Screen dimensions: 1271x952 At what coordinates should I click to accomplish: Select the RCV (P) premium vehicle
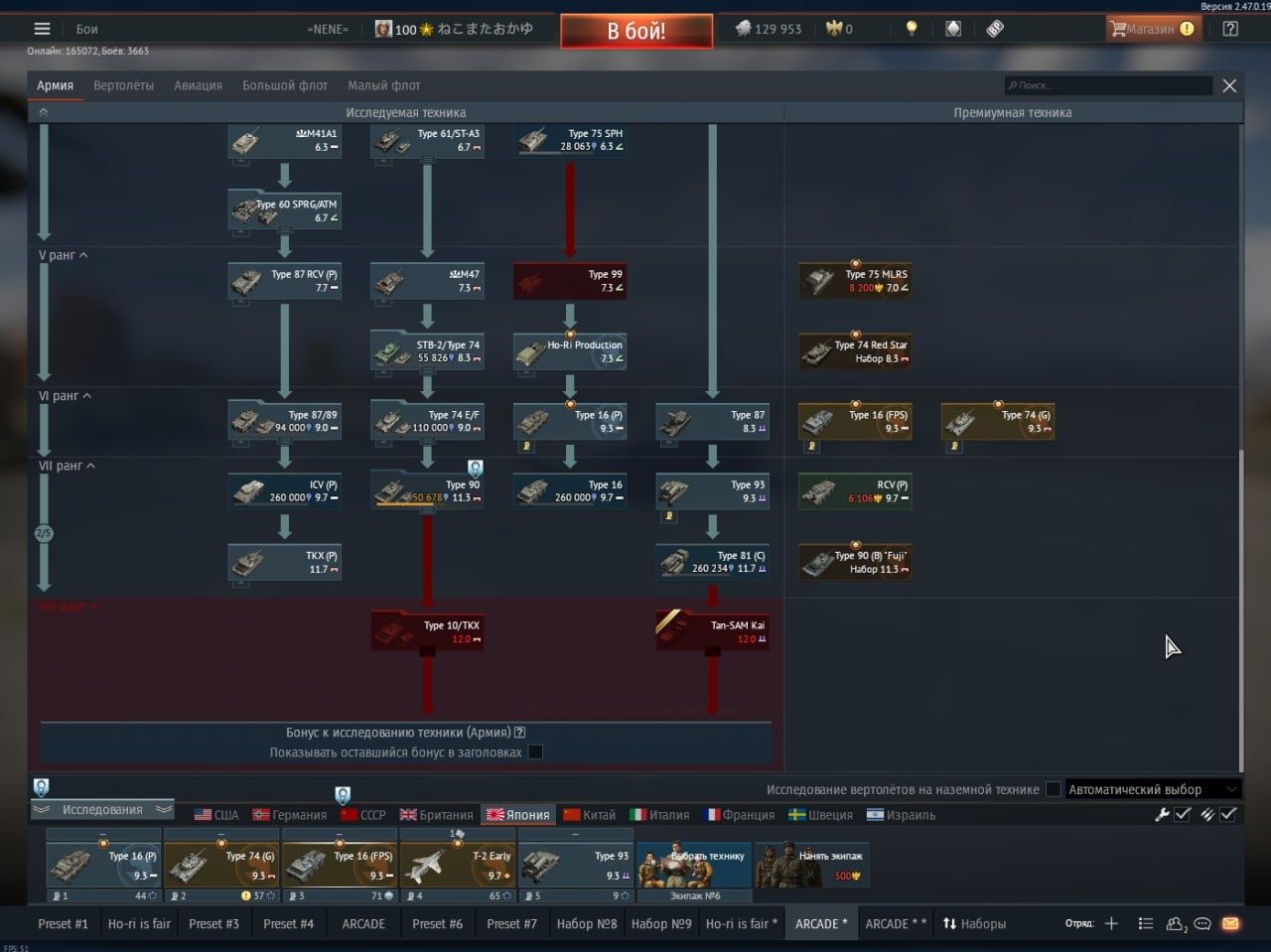pyautogui.click(x=855, y=491)
